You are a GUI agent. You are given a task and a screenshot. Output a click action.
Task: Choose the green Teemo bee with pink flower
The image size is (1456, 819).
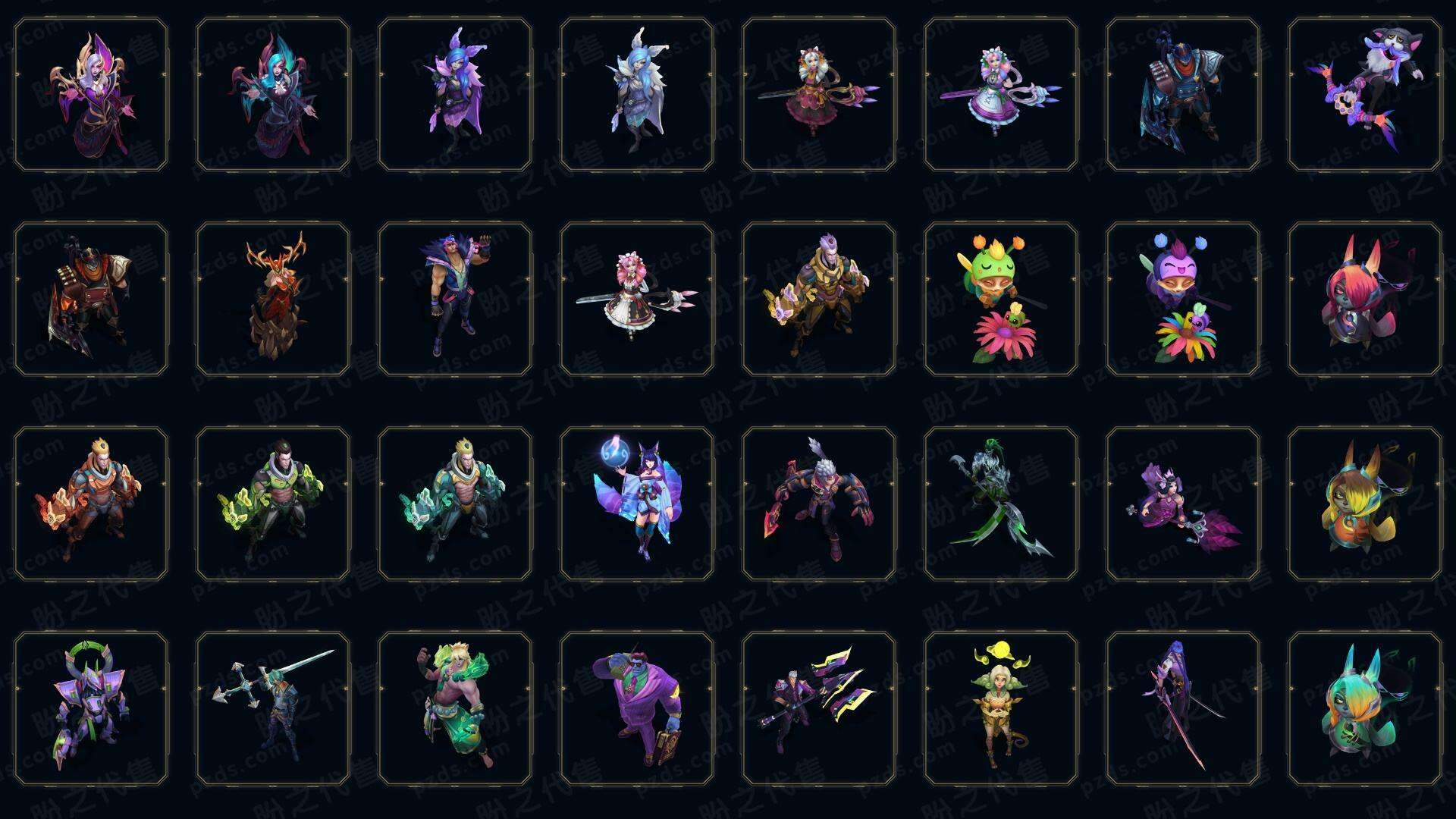[1001, 299]
